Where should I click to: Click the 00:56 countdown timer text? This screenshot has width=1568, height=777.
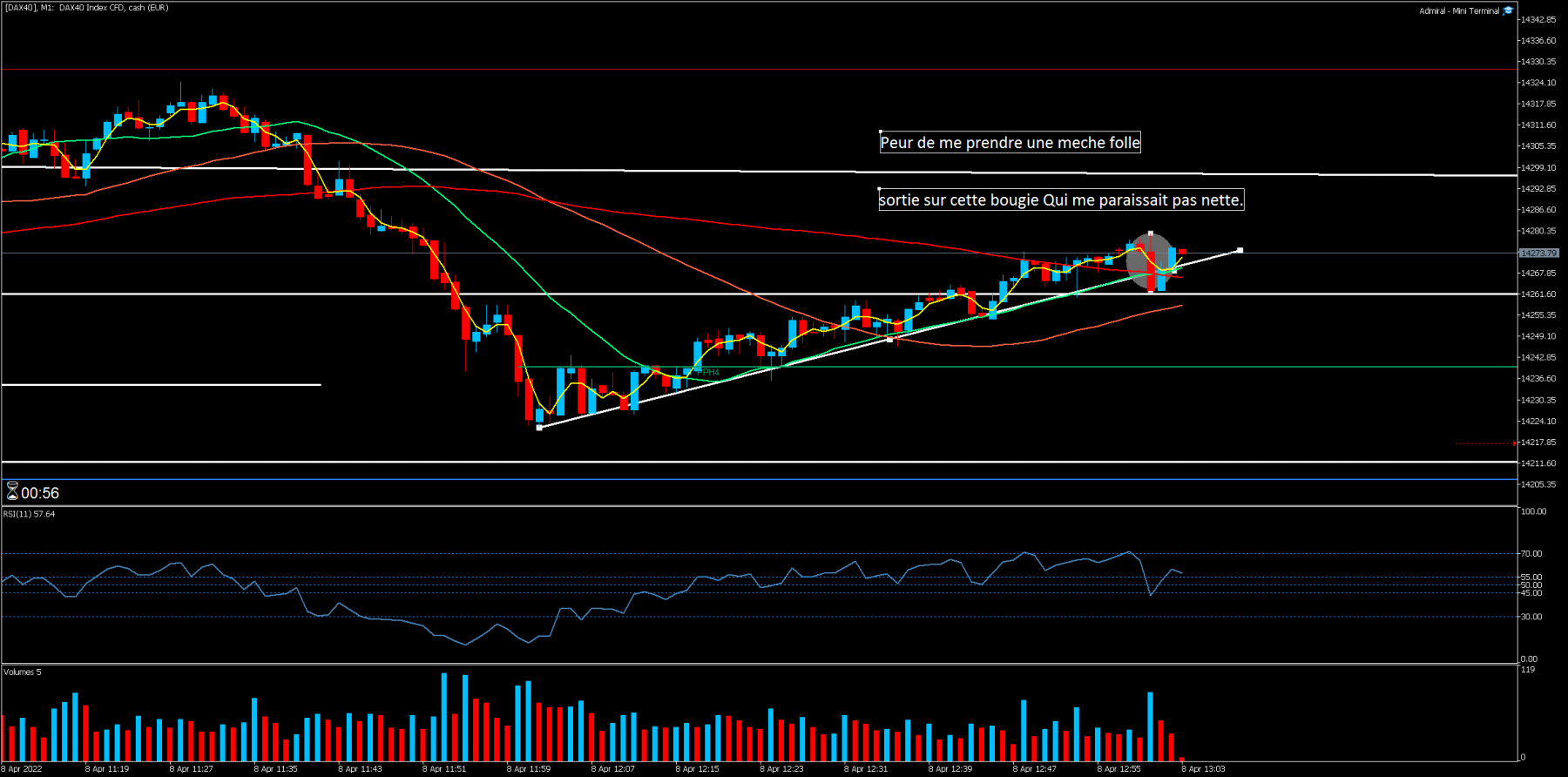point(40,493)
